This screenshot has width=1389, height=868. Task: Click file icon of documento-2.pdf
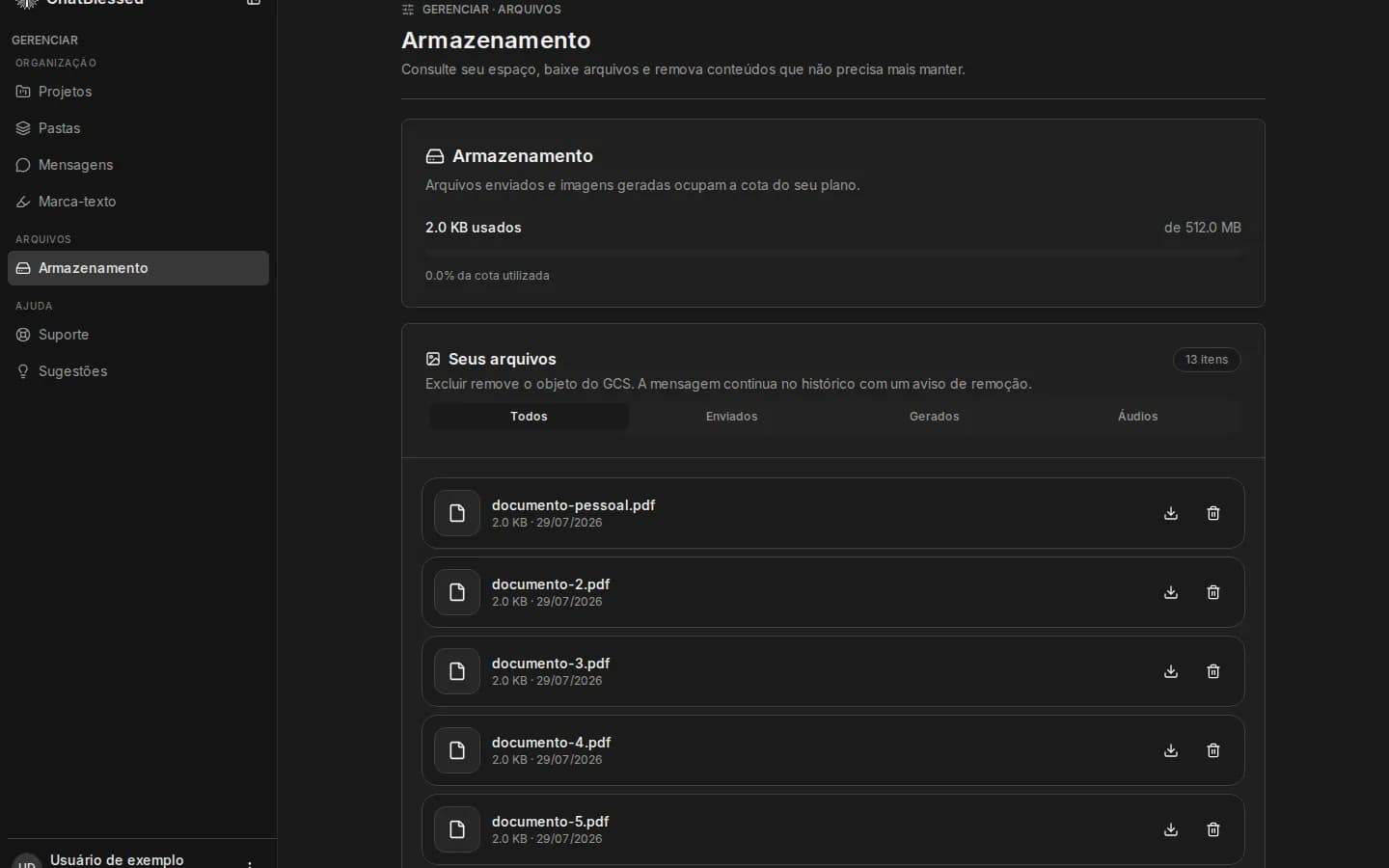(x=457, y=592)
